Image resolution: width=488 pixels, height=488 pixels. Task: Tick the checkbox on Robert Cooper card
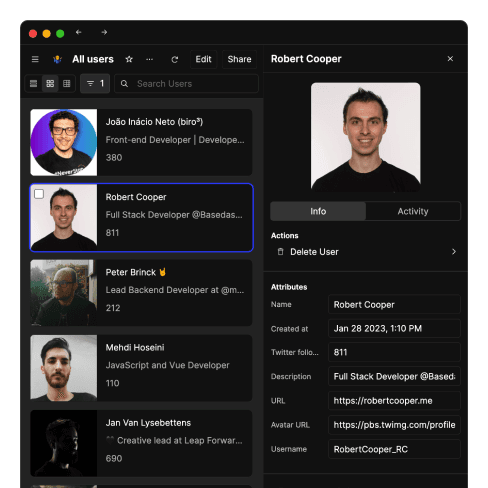coord(39,194)
